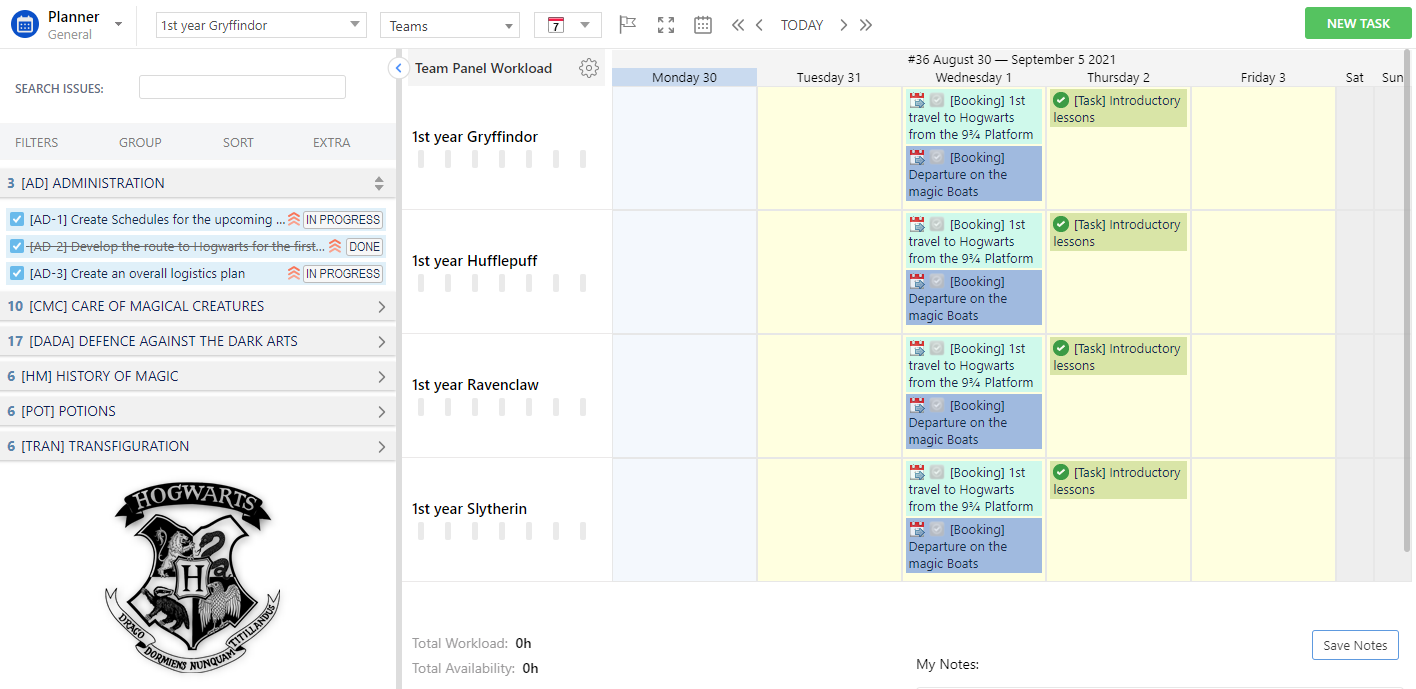Click booking icon on Hufflepuff's 1st travel card
Viewport: 1416px width, 689px height.
click(x=917, y=224)
